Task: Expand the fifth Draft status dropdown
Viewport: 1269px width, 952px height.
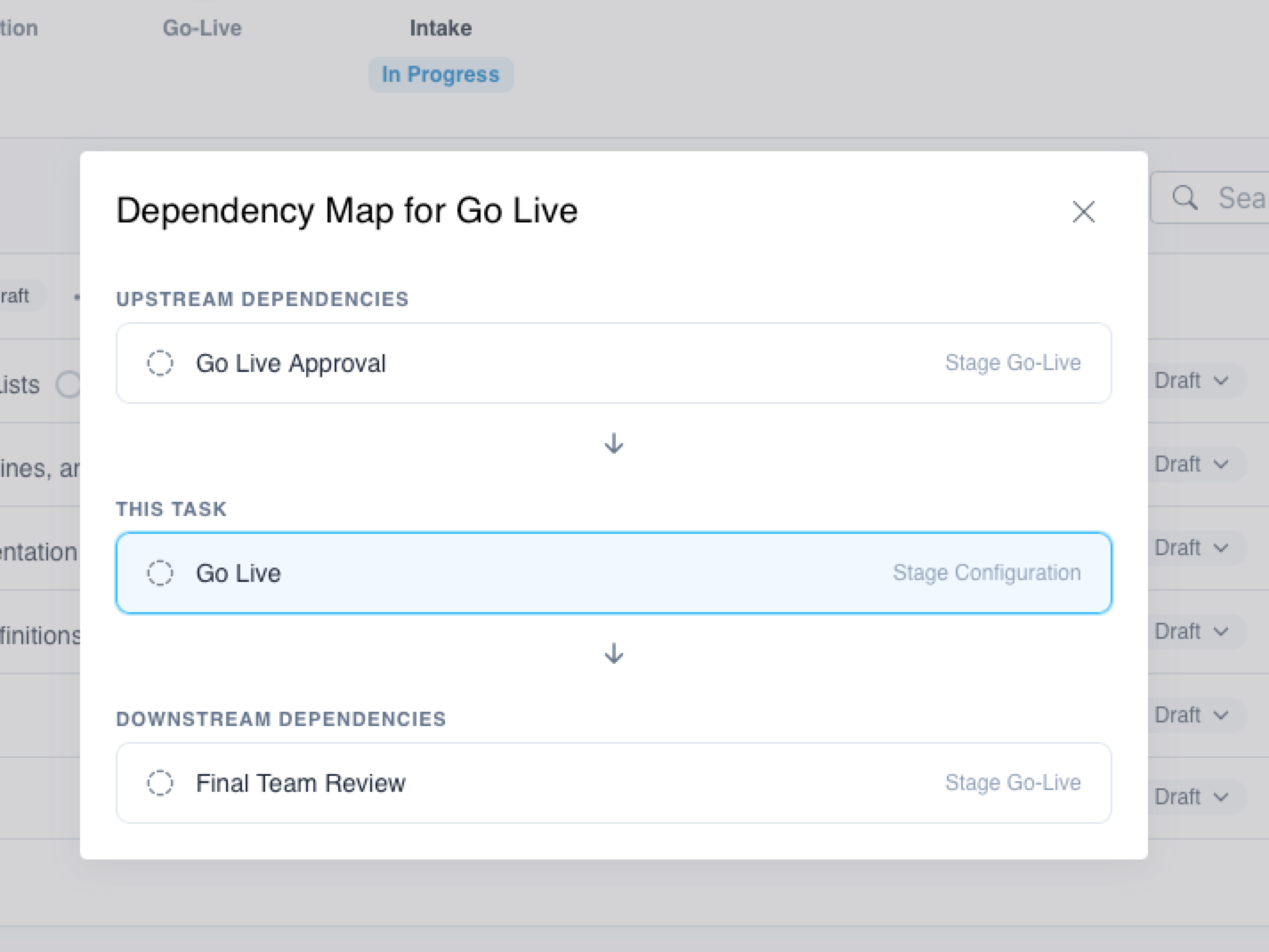Action: [1192, 715]
